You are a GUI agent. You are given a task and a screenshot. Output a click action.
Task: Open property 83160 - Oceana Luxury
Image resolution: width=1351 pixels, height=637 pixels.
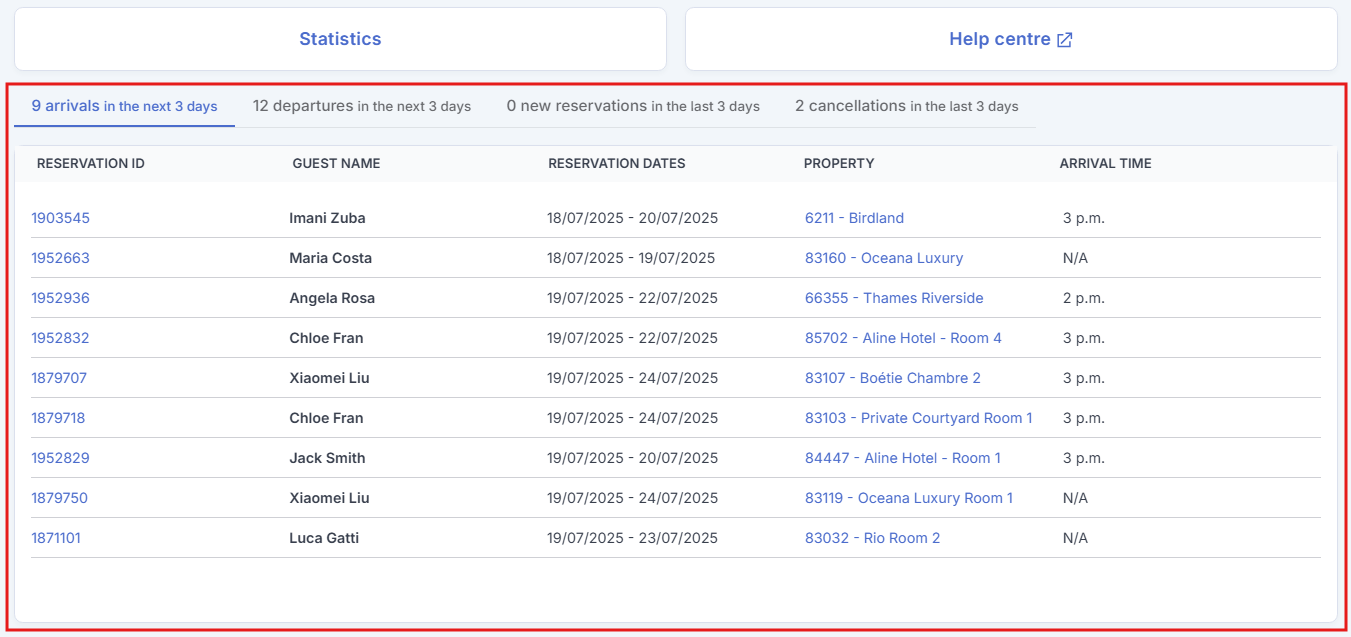click(x=884, y=258)
